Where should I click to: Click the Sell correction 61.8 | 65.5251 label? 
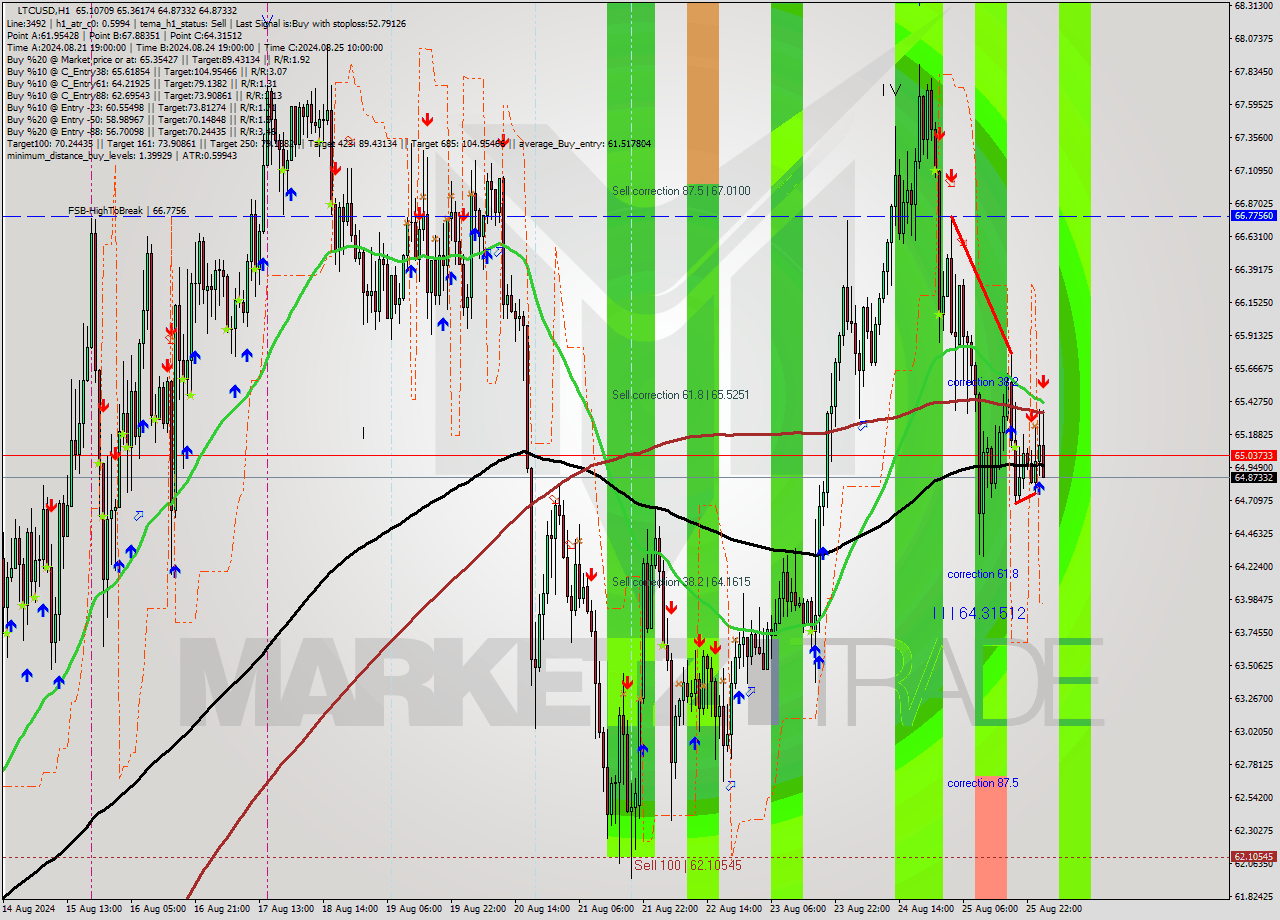point(681,395)
